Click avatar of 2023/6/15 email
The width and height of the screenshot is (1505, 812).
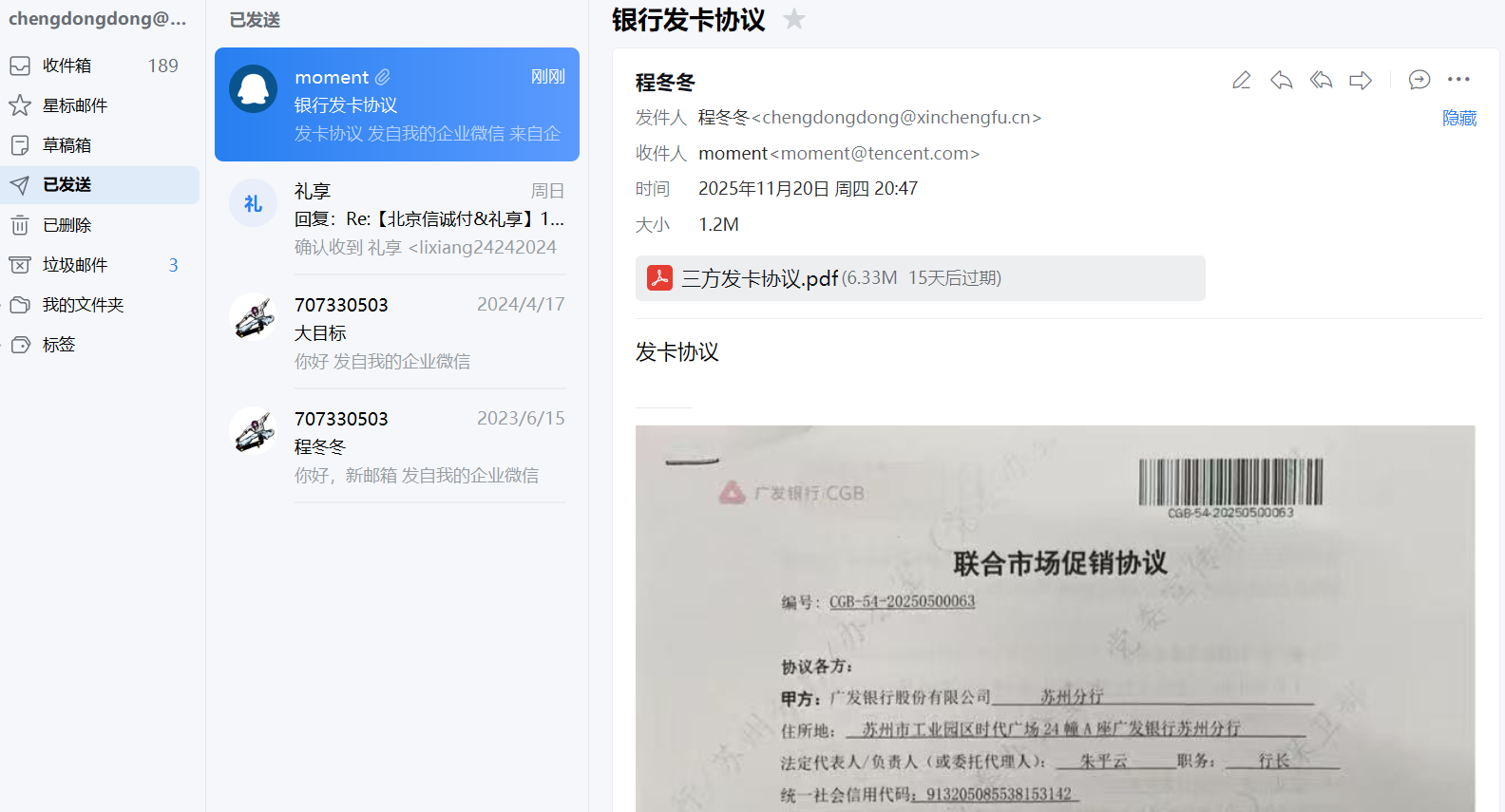[254, 431]
